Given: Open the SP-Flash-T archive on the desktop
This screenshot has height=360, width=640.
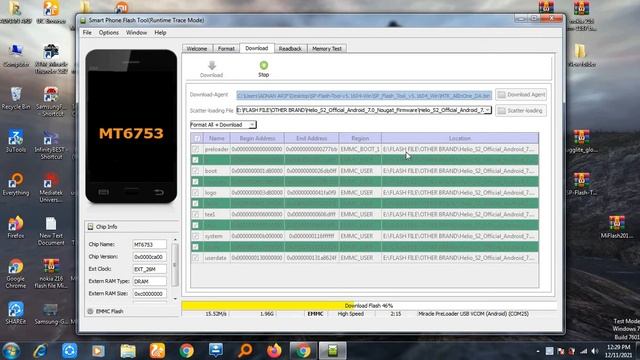Looking at the screenshot, I should pos(581,184).
